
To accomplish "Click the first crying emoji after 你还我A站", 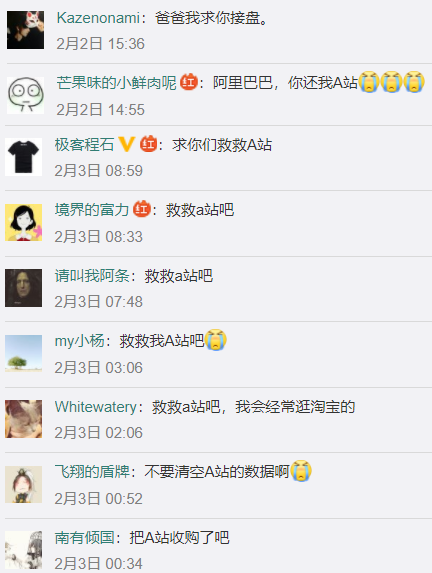I will (x=369, y=82).
